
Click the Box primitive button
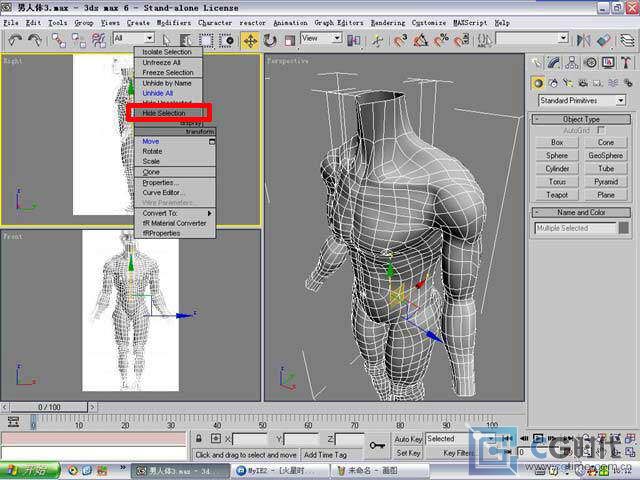(x=557, y=142)
